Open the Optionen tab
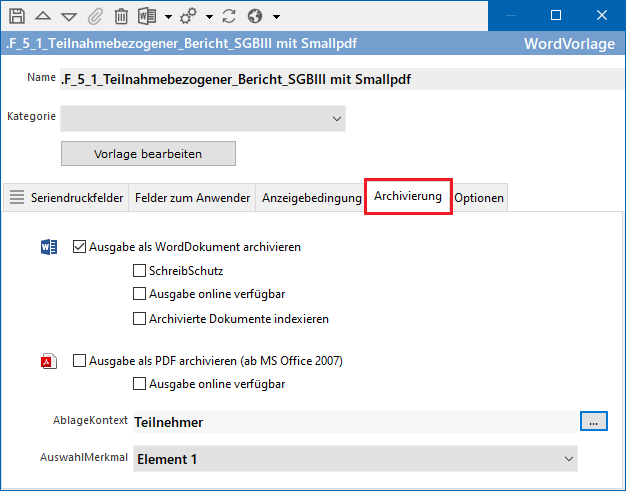This screenshot has width=626, height=491. 479,198
